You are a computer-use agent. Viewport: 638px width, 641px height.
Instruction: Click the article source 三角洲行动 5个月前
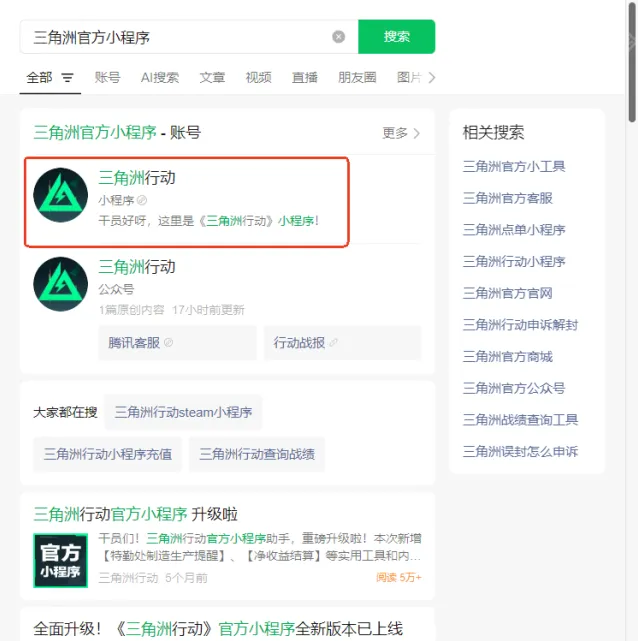click(x=153, y=578)
